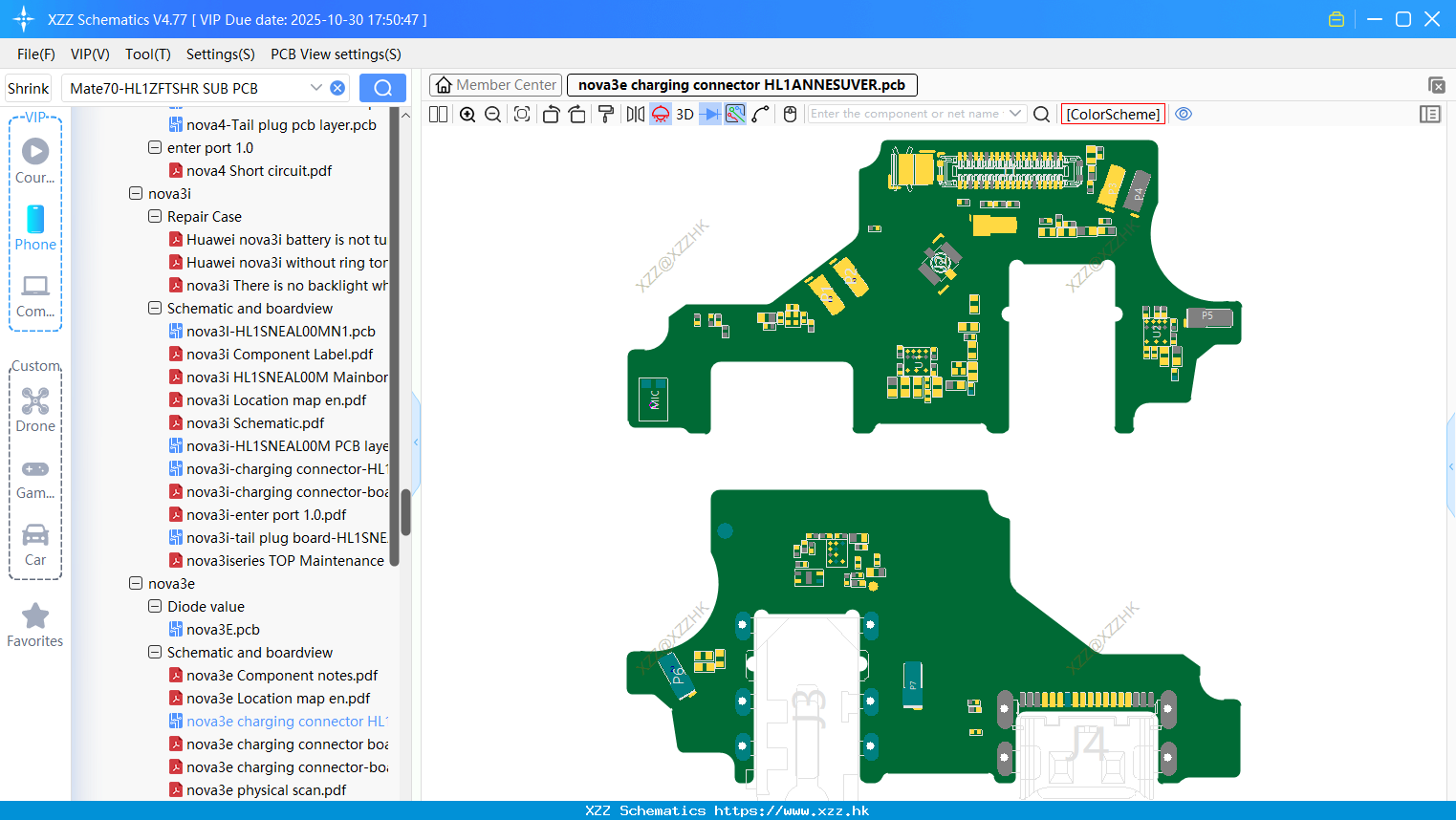Open the ColorScheme settings
The height and width of the screenshot is (820, 1456).
coord(1113,114)
